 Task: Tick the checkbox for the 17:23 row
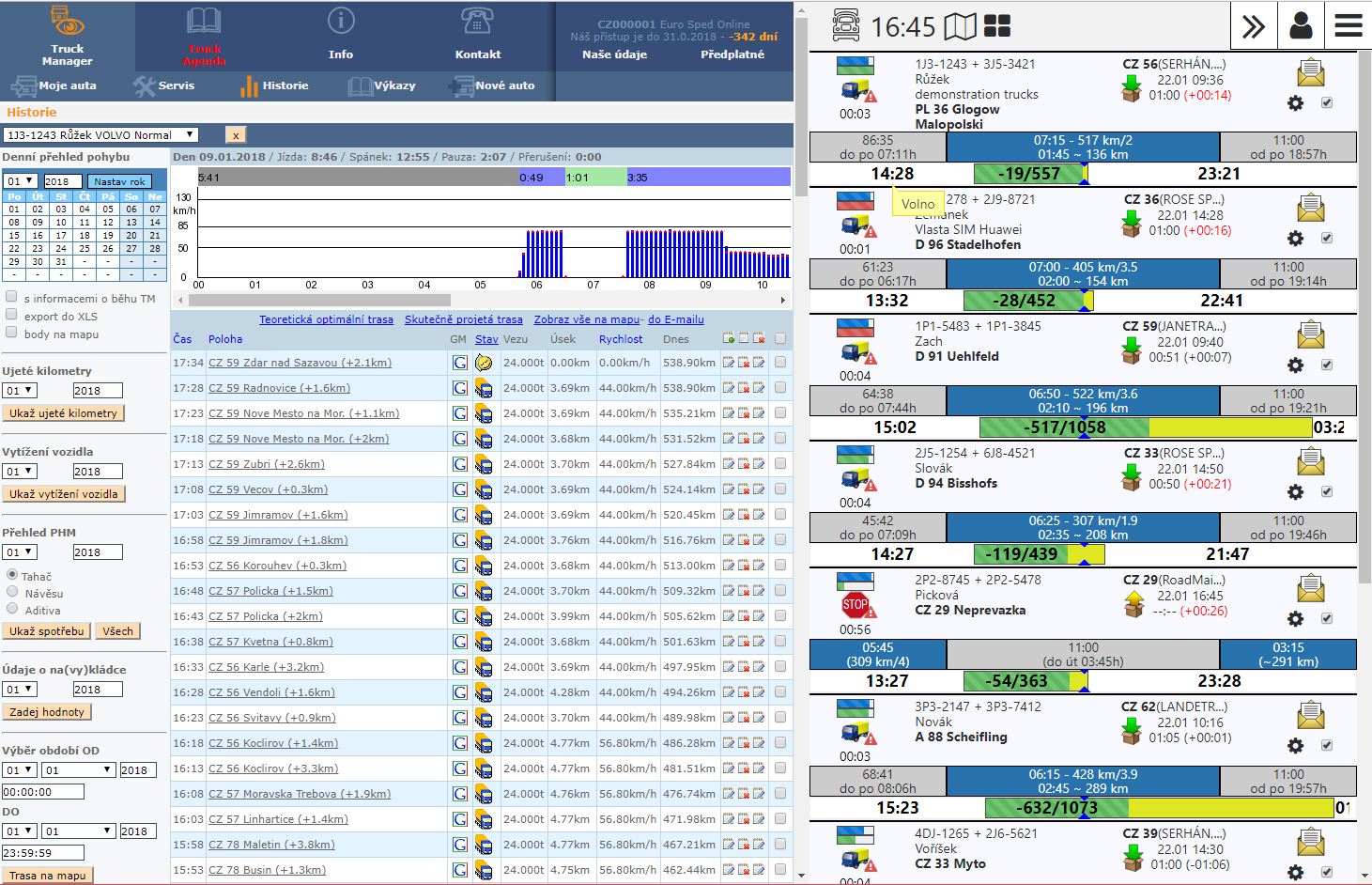780,412
